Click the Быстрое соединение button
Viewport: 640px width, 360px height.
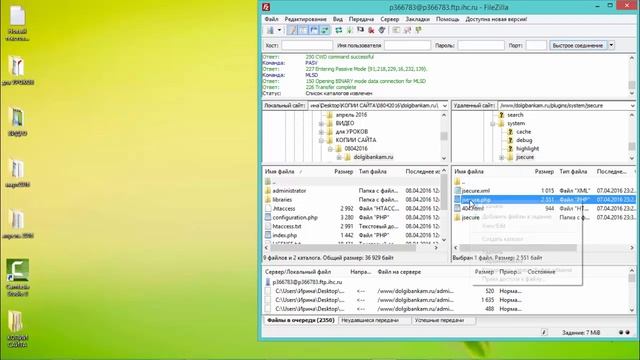tap(578, 45)
